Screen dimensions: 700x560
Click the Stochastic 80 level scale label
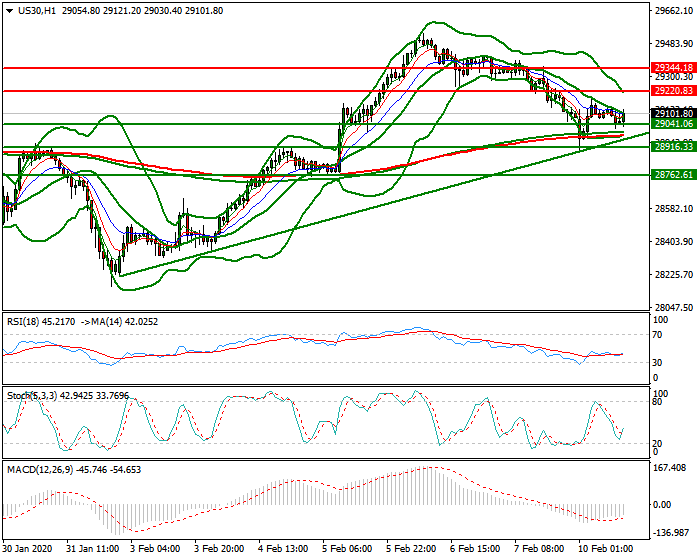coord(658,401)
